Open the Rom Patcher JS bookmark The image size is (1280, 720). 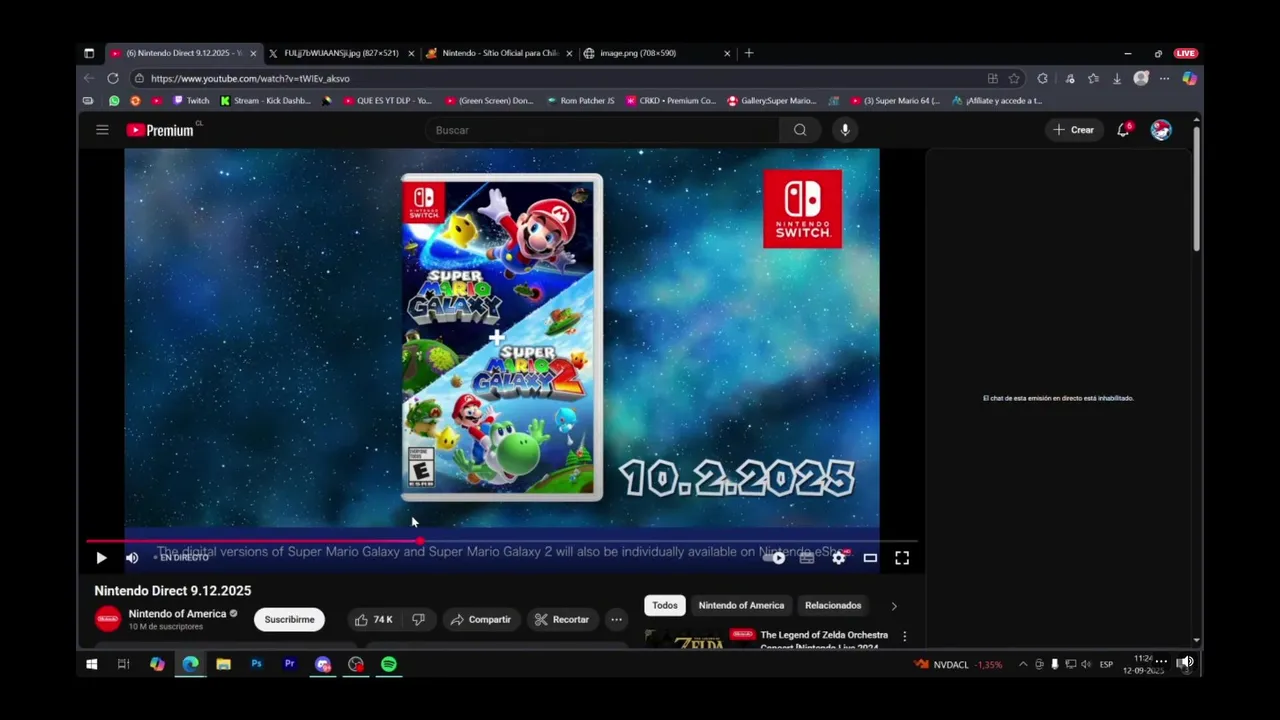tap(580, 101)
